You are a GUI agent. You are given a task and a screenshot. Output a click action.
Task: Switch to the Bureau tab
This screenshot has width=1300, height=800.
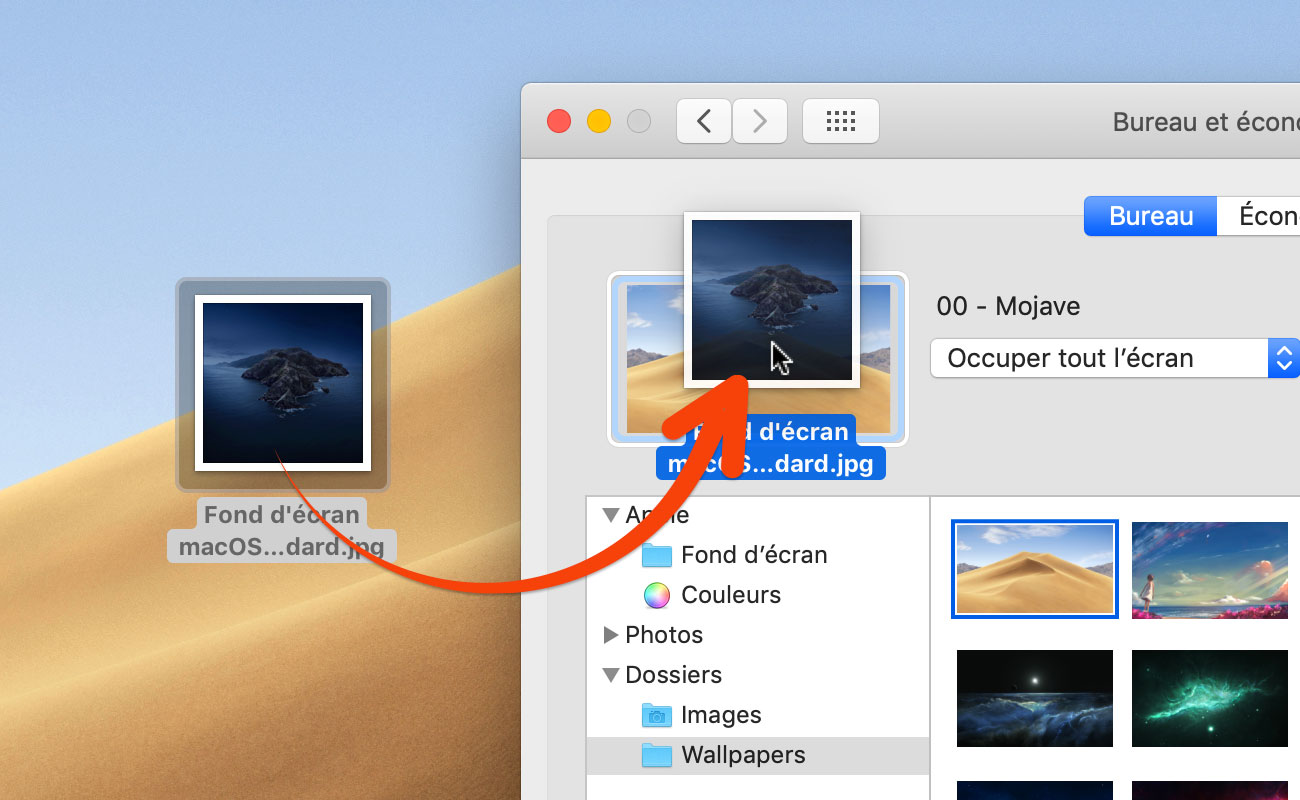1149,215
